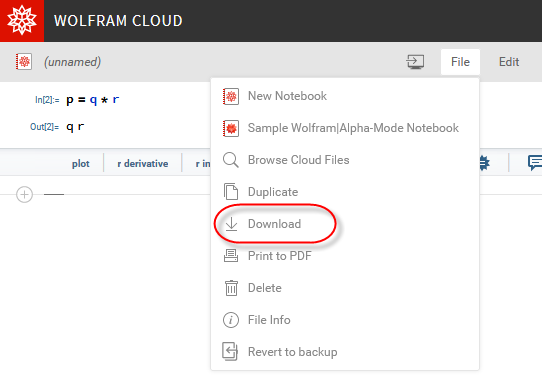Open the Edit menu
Viewport: 542px width, 382px height.
[x=509, y=62]
